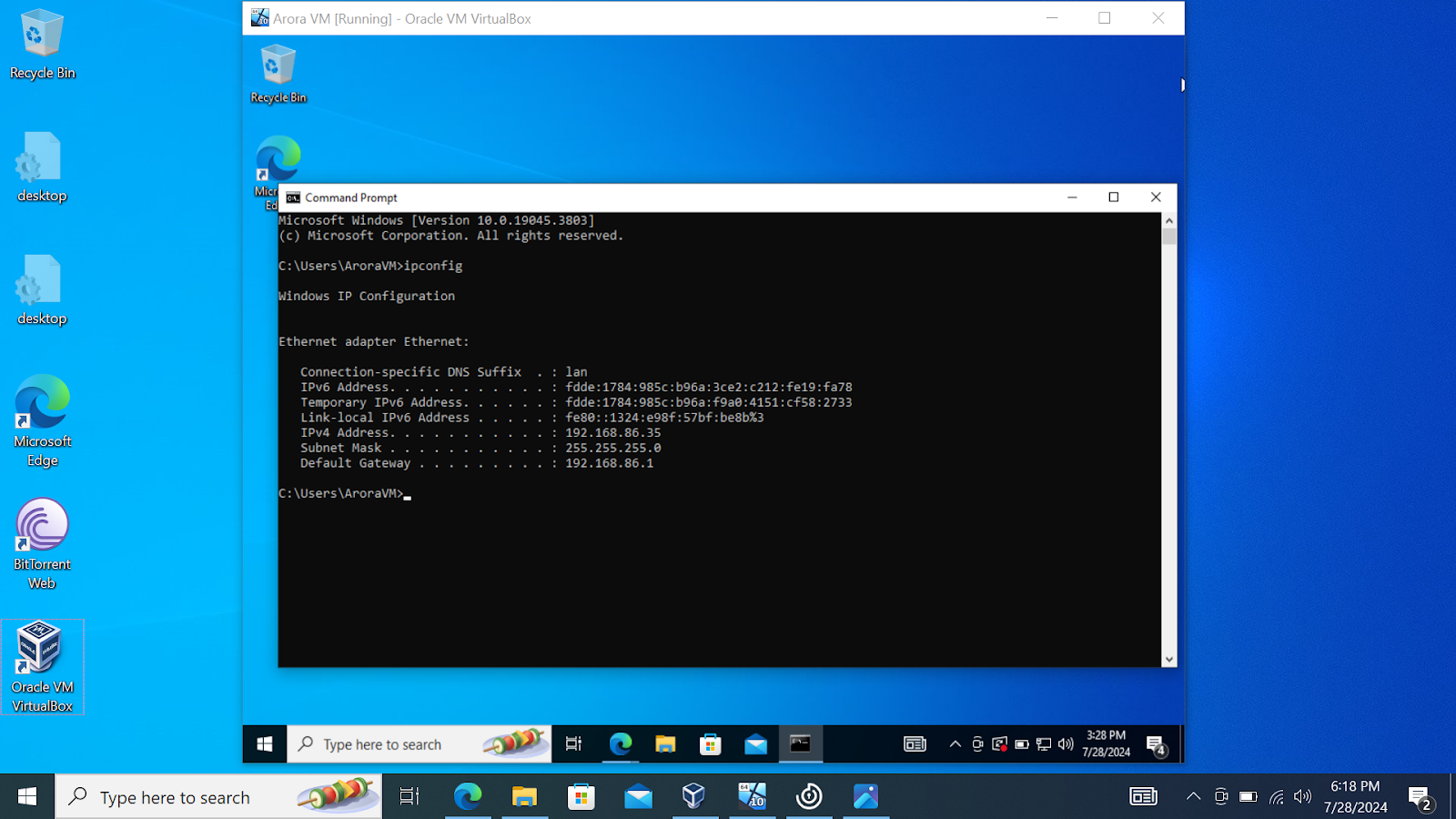Open host clock showing 6:18 PM
This screenshot has height=819, width=1456.
tap(1355, 796)
